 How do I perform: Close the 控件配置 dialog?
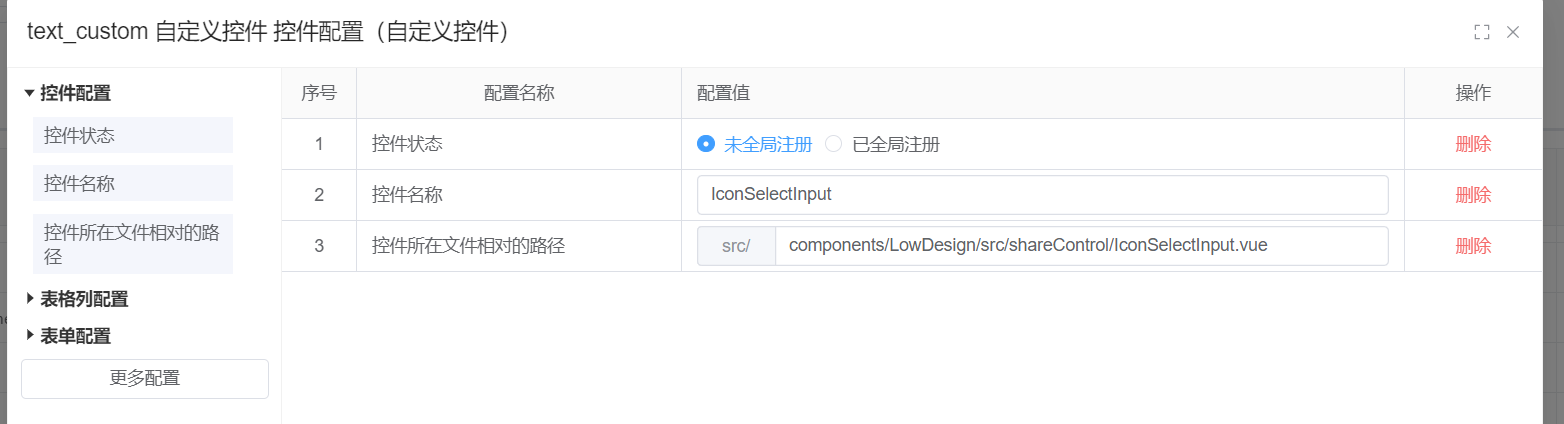tap(1513, 32)
